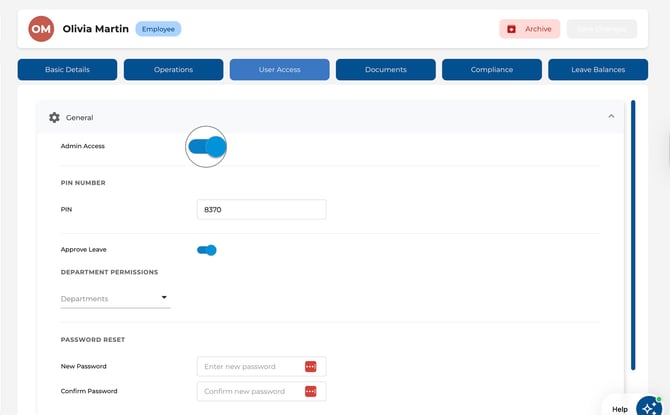Open the Departments dropdown
The height and width of the screenshot is (415, 670).
coord(115,298)
